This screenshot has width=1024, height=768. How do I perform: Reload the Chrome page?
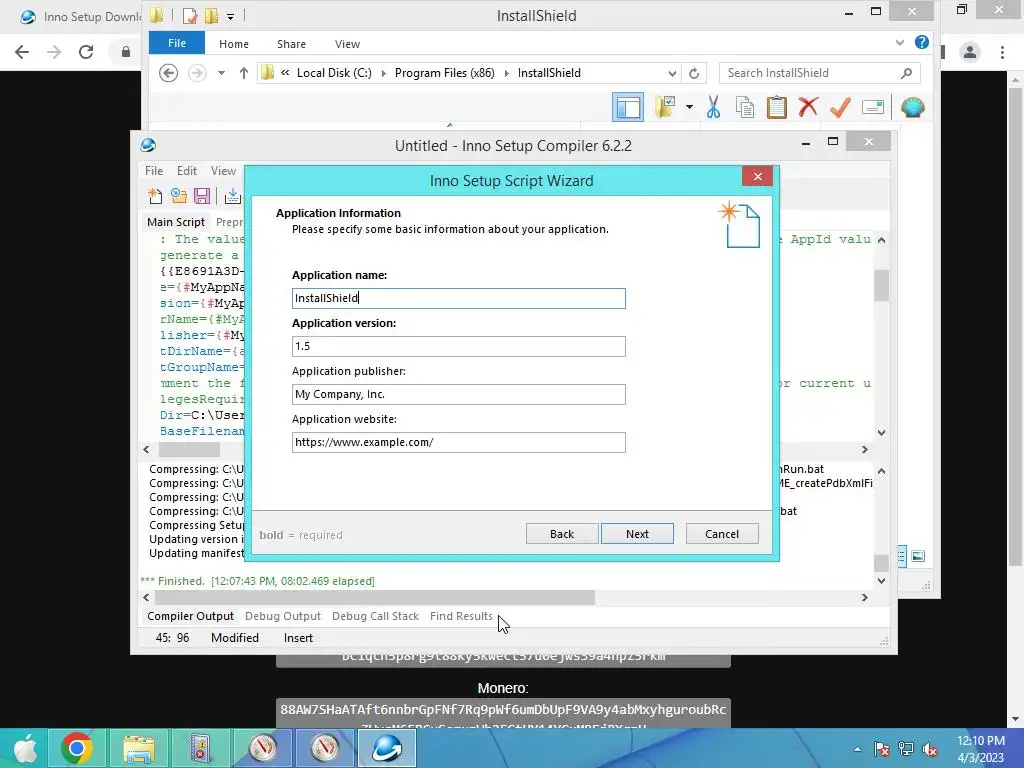86,52
